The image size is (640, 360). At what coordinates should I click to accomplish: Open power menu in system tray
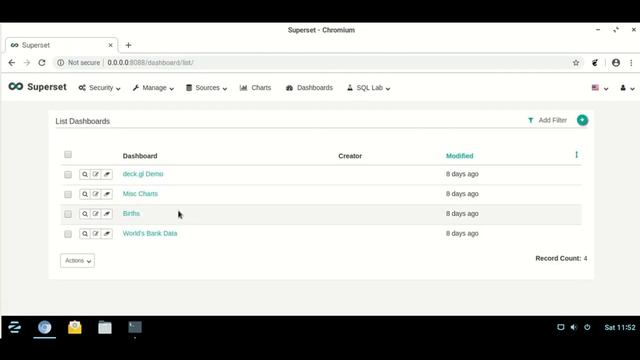[587, 327]
